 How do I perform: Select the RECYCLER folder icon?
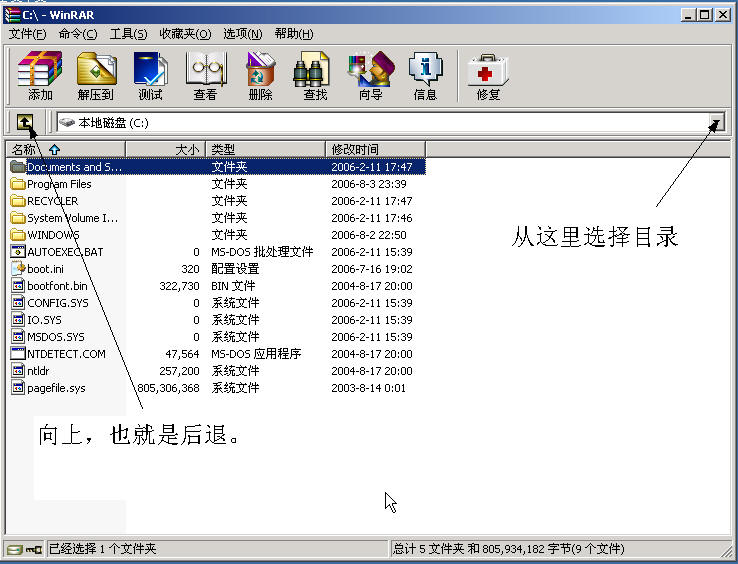(18, 201)
